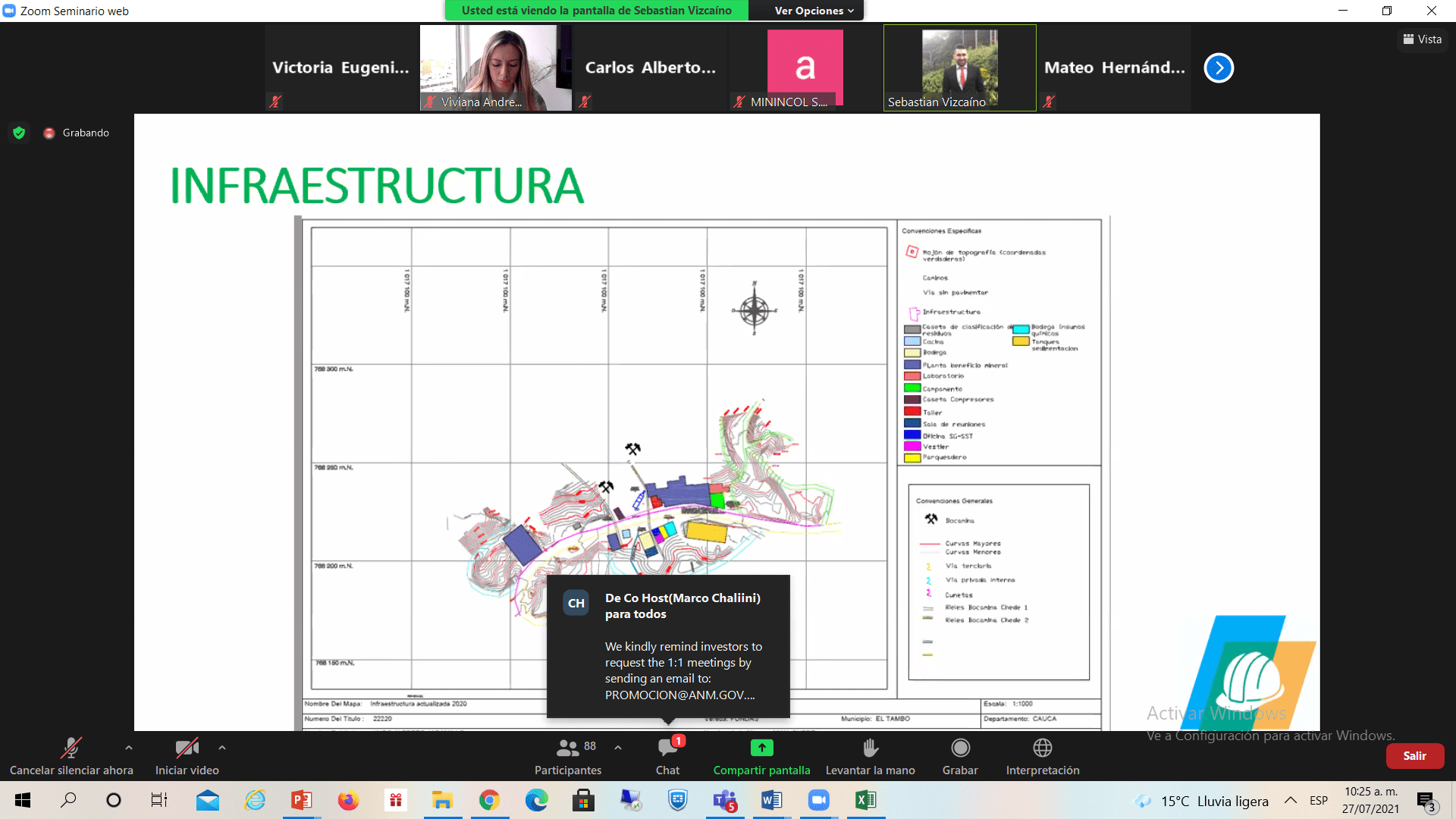Start recording with Grabar button
Screen dimensions: 1456x819
coord(960,757)
